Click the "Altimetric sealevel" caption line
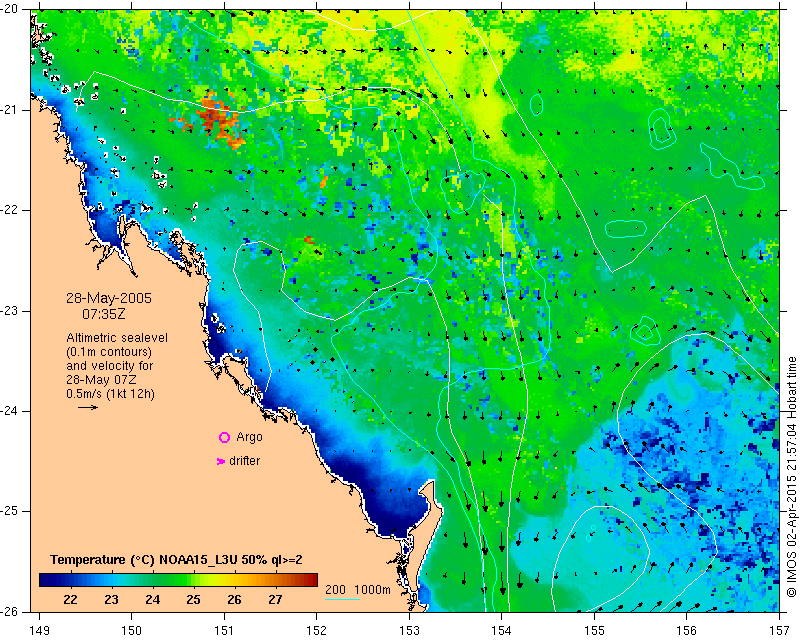The image size is (800, 640). tap(117, 338)
